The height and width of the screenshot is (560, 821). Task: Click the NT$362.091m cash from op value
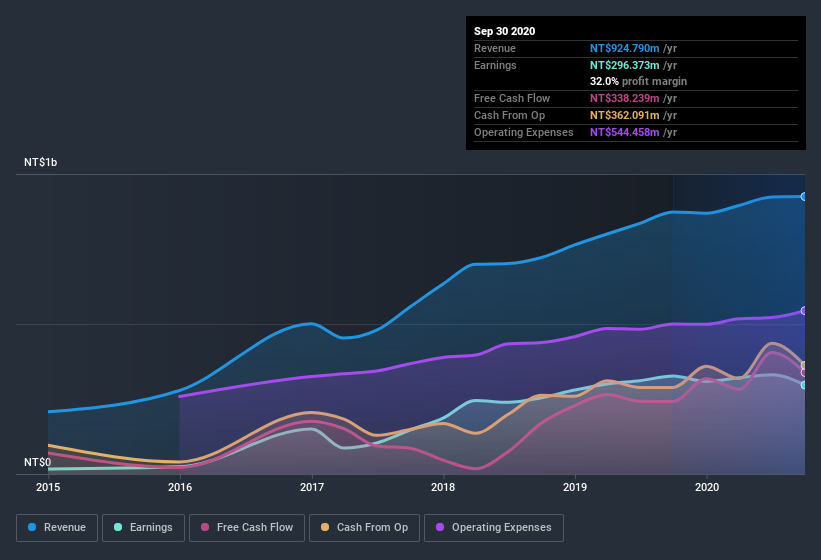pyautogui.click(x=625, y=115)
